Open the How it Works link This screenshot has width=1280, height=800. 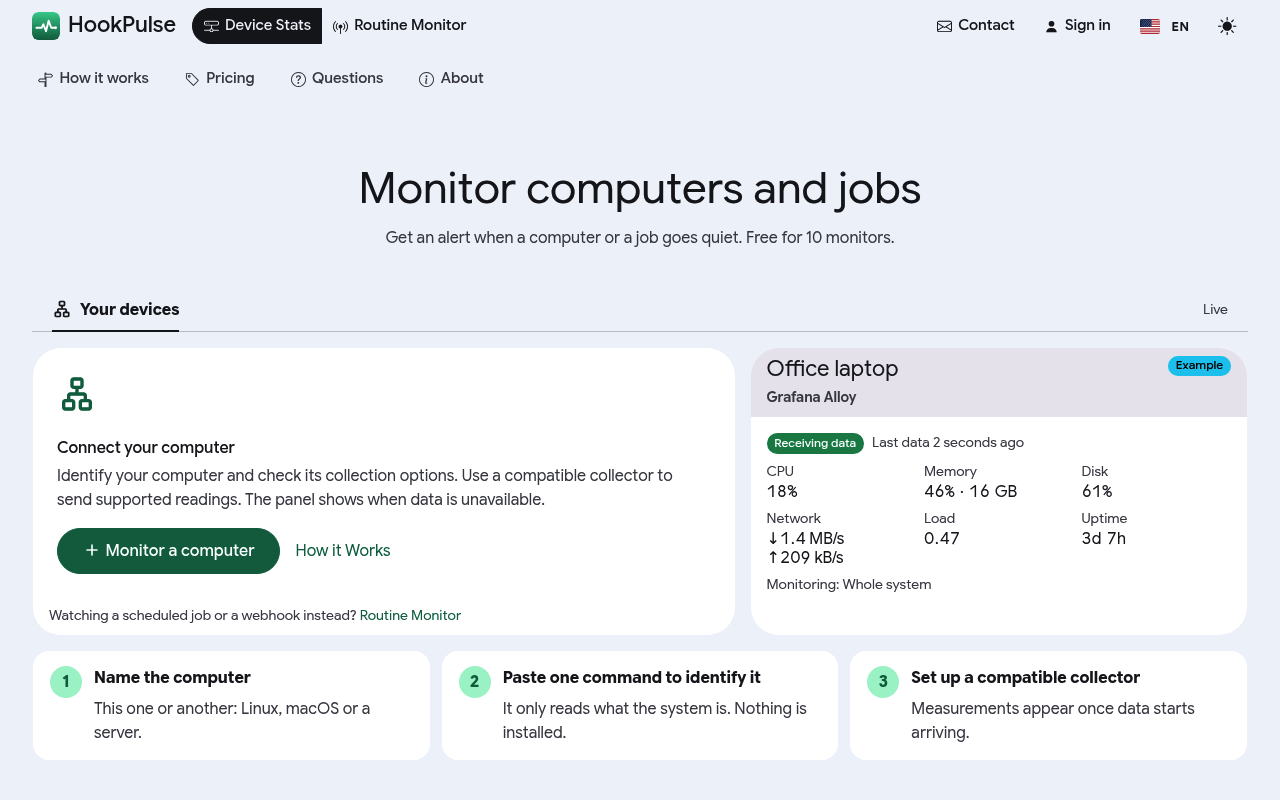[x=343, y=551]
